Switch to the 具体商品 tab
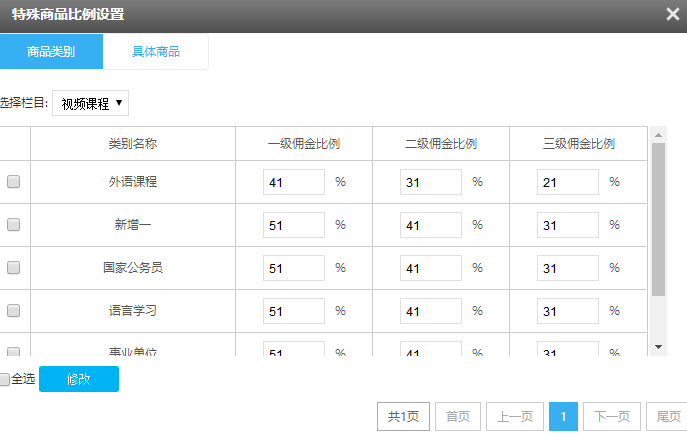Viewport: 687px width, 437px height. (156, 51)
